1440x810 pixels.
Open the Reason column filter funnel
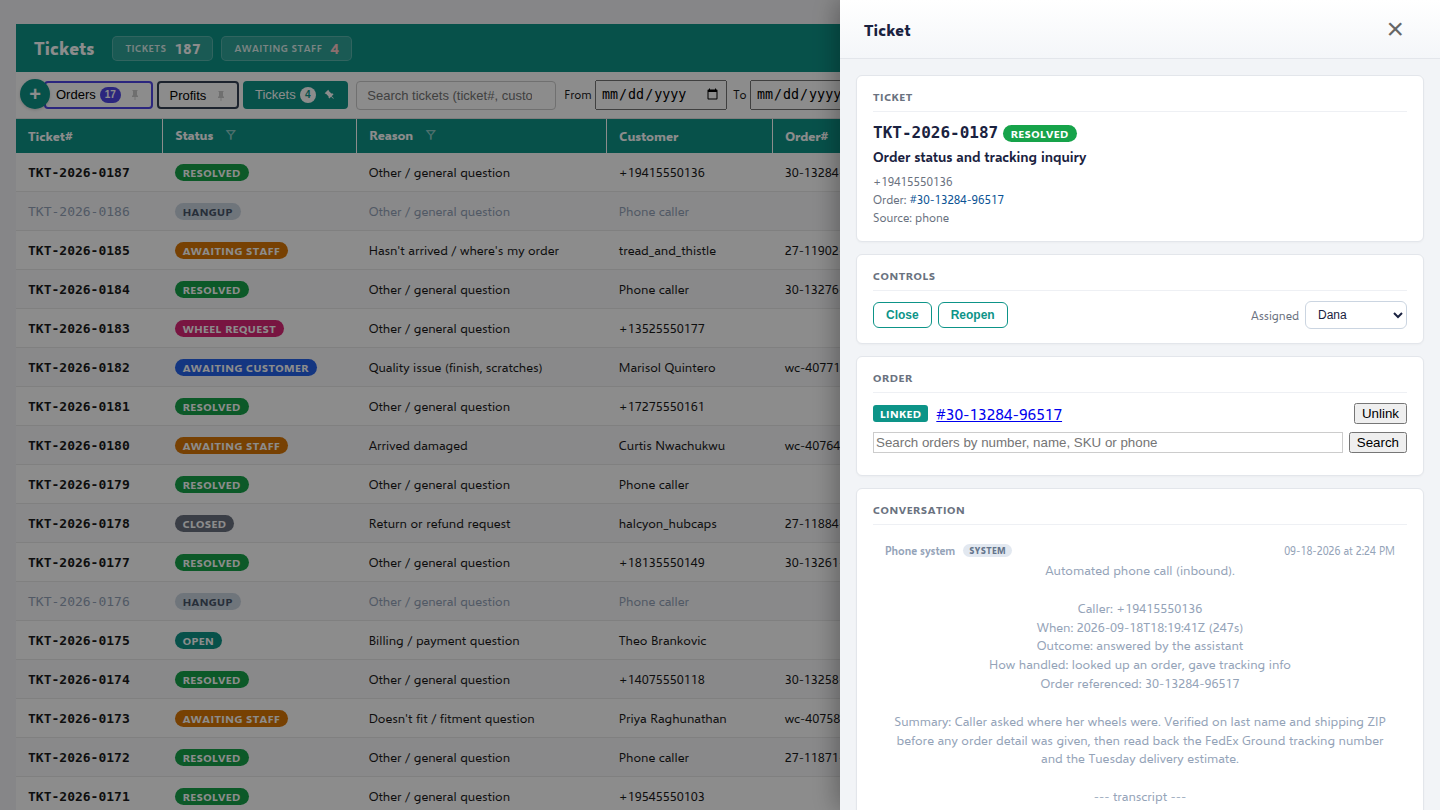click(431, 135)
